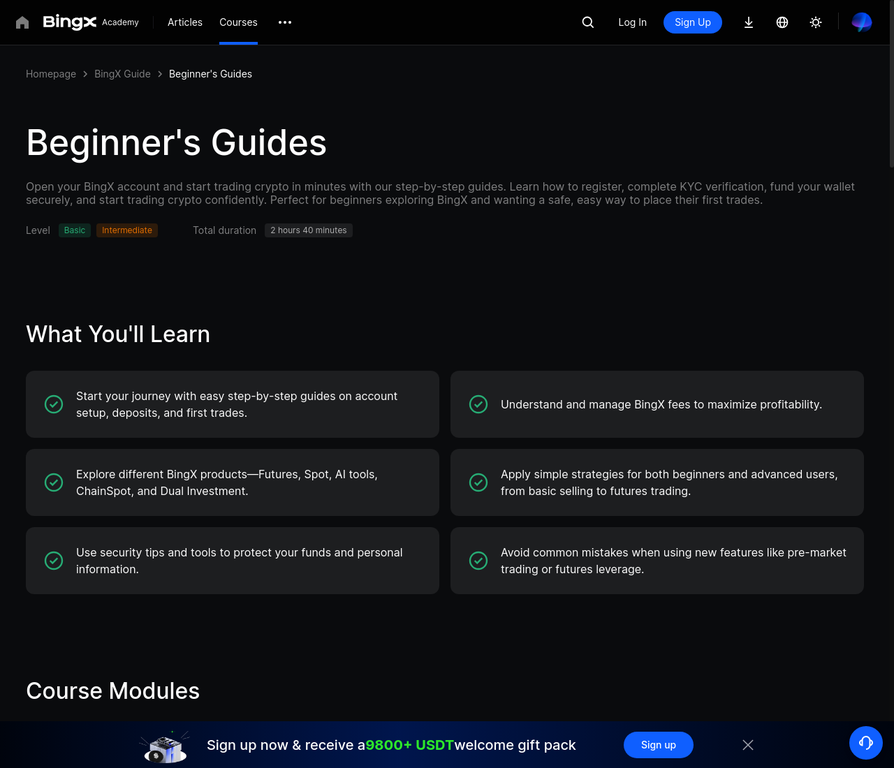Image resolution: width=894 pixels, height=768 pixels.
Task: Open the BingX Guide breadcrumb
Action: tap(122, 74)
